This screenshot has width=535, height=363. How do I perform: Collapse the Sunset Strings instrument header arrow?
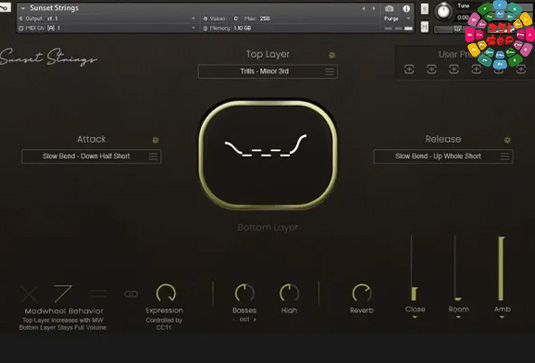(23, 8)
